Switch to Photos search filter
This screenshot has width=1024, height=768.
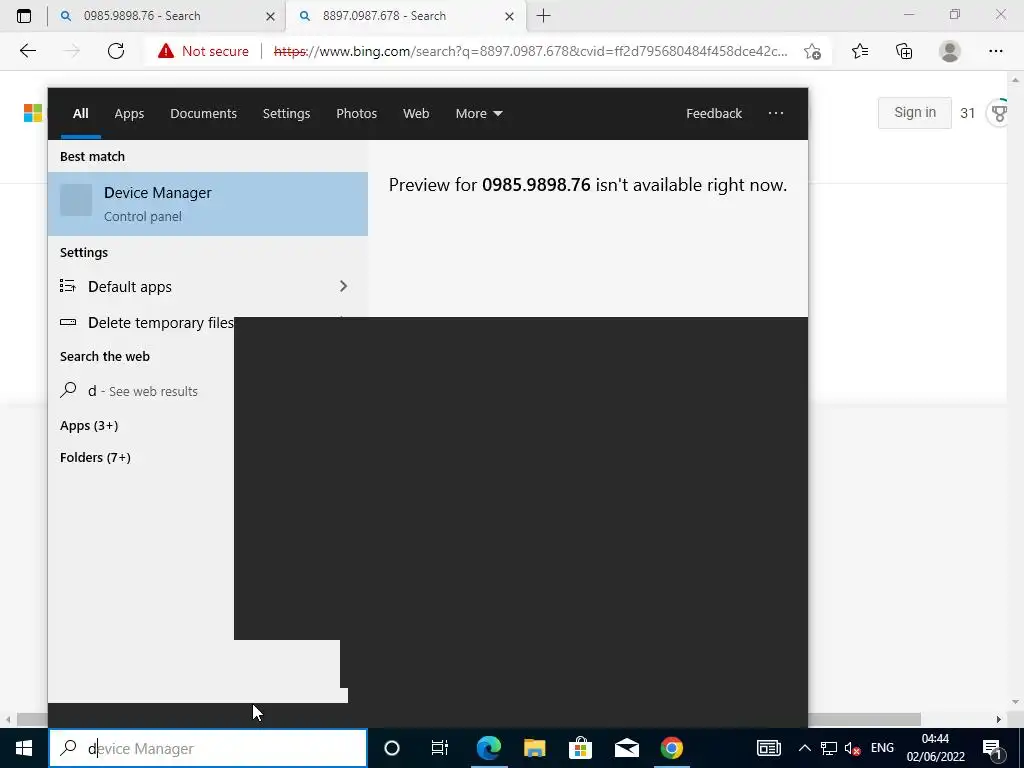click(357, 114)
